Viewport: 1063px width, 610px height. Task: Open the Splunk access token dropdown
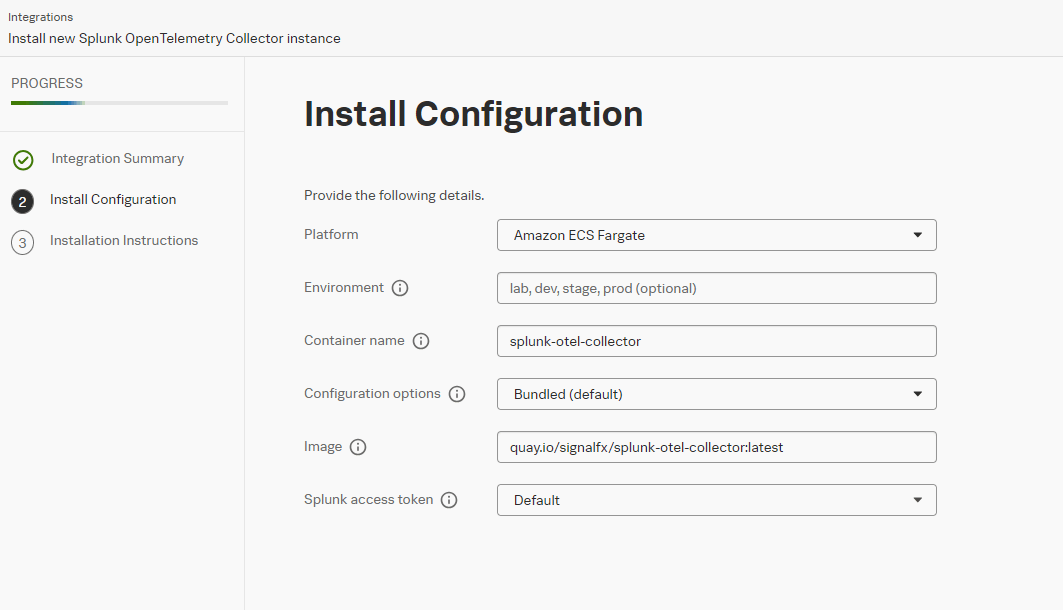pyautogui.click(x=717, y=500)
